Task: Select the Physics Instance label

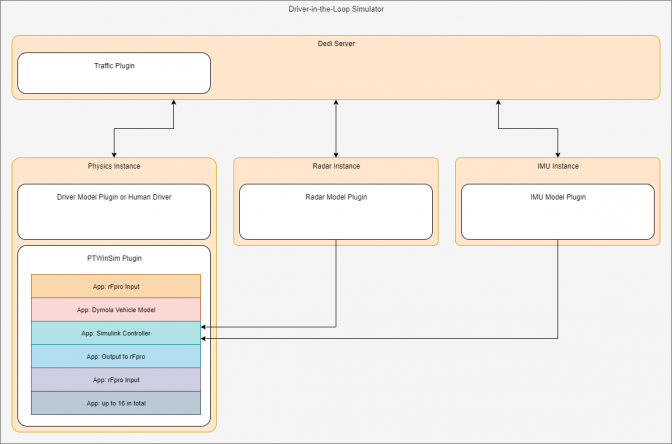Action: [114, 166]
